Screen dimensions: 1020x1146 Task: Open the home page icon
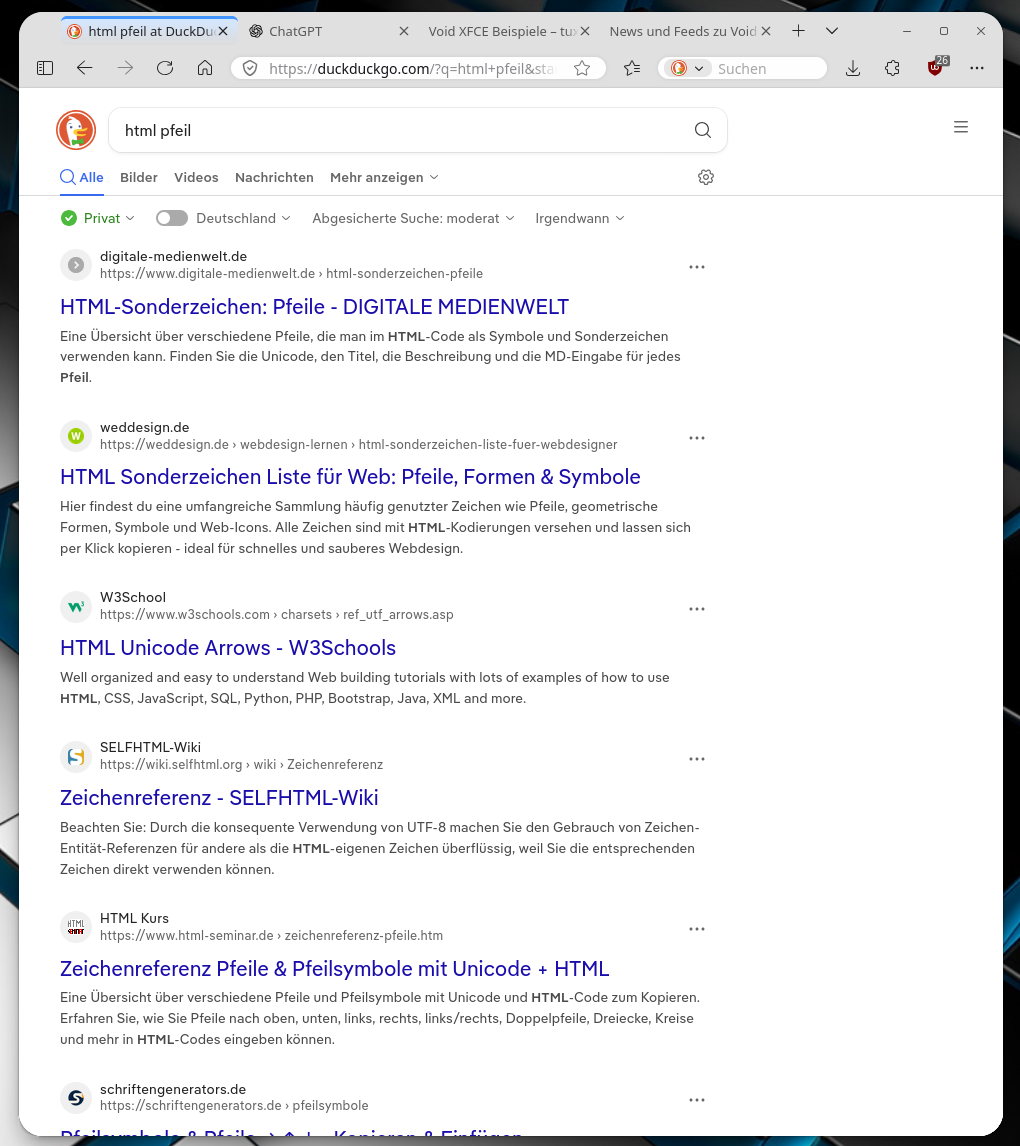tap(205, 68)
